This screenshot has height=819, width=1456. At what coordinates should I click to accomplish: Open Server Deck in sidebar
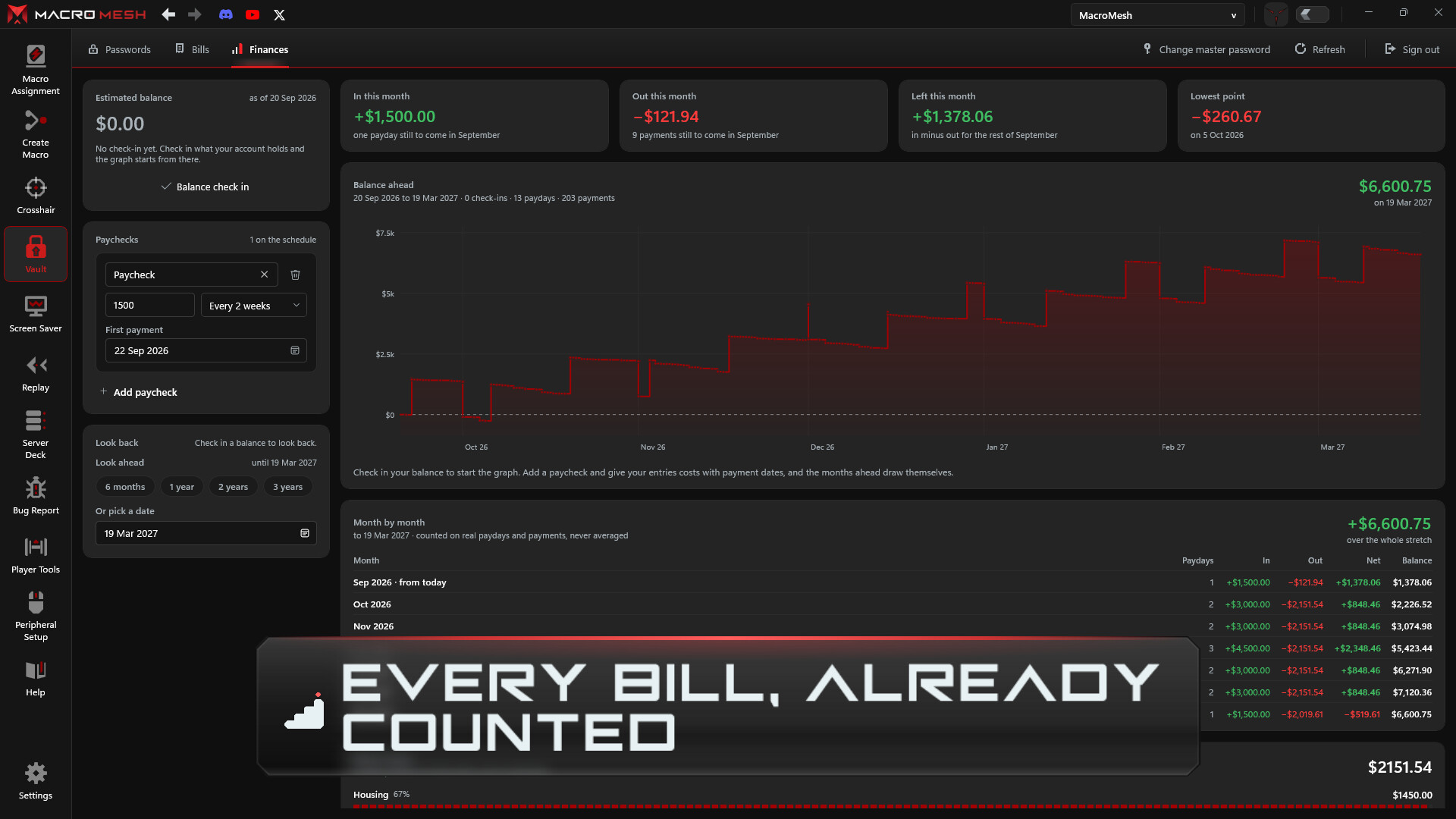click(36, 434)
